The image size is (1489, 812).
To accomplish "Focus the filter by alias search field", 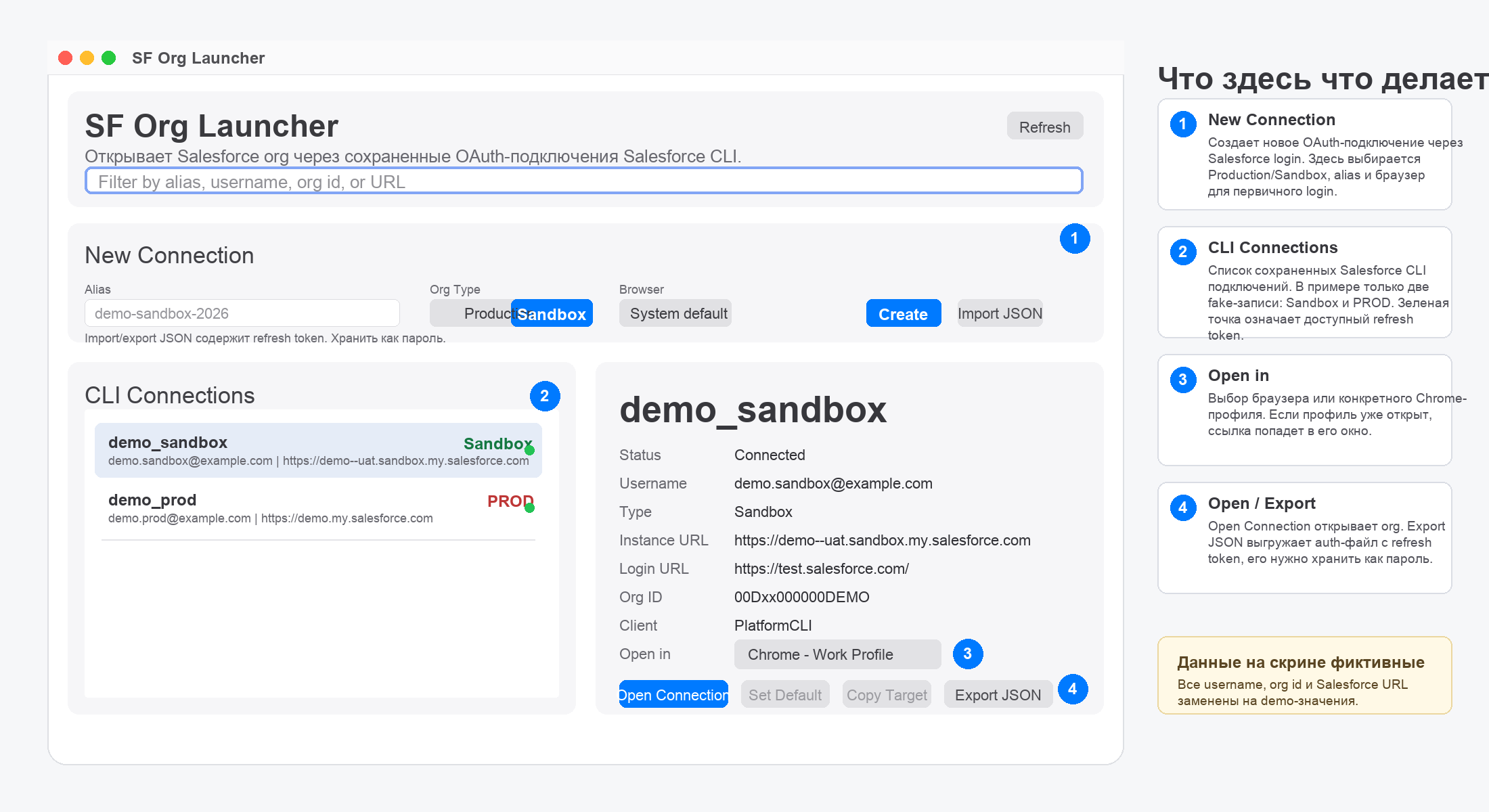I will click(x=583, y=181).
